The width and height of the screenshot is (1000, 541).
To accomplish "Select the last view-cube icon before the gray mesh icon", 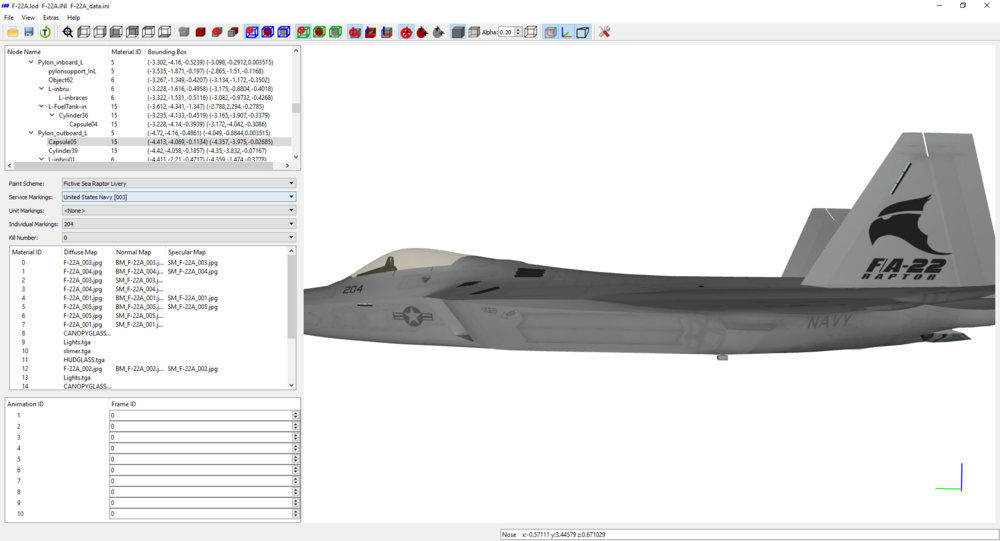I will point(165,32).
